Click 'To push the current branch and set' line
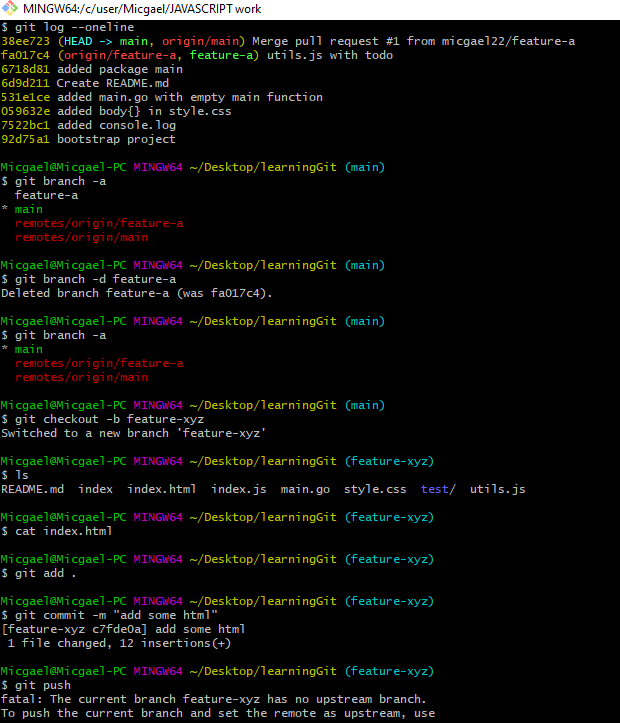Viewport: 620px width, 723px height. [218, 713]
